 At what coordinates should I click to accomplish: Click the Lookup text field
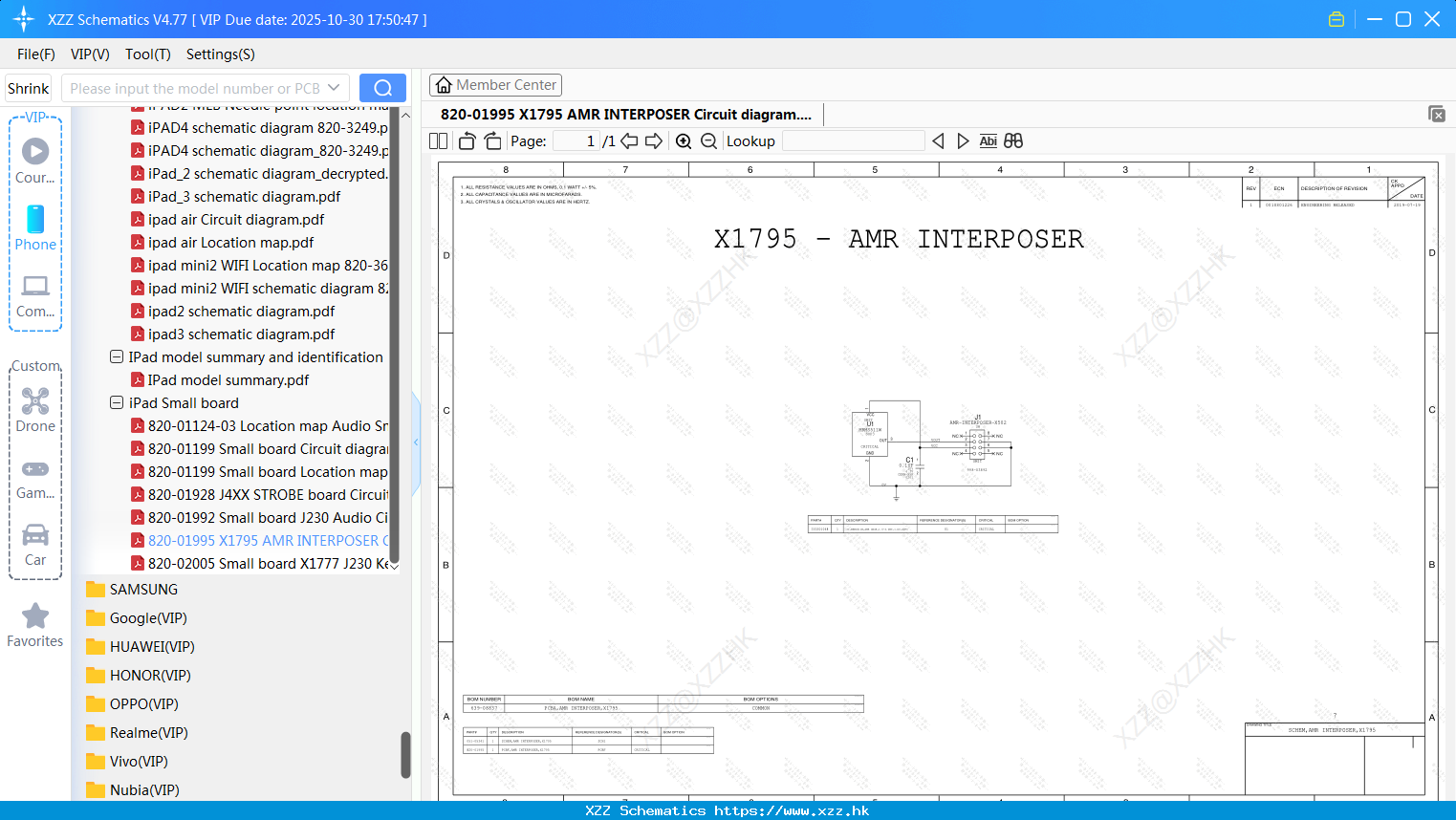(x=853, y=140)
